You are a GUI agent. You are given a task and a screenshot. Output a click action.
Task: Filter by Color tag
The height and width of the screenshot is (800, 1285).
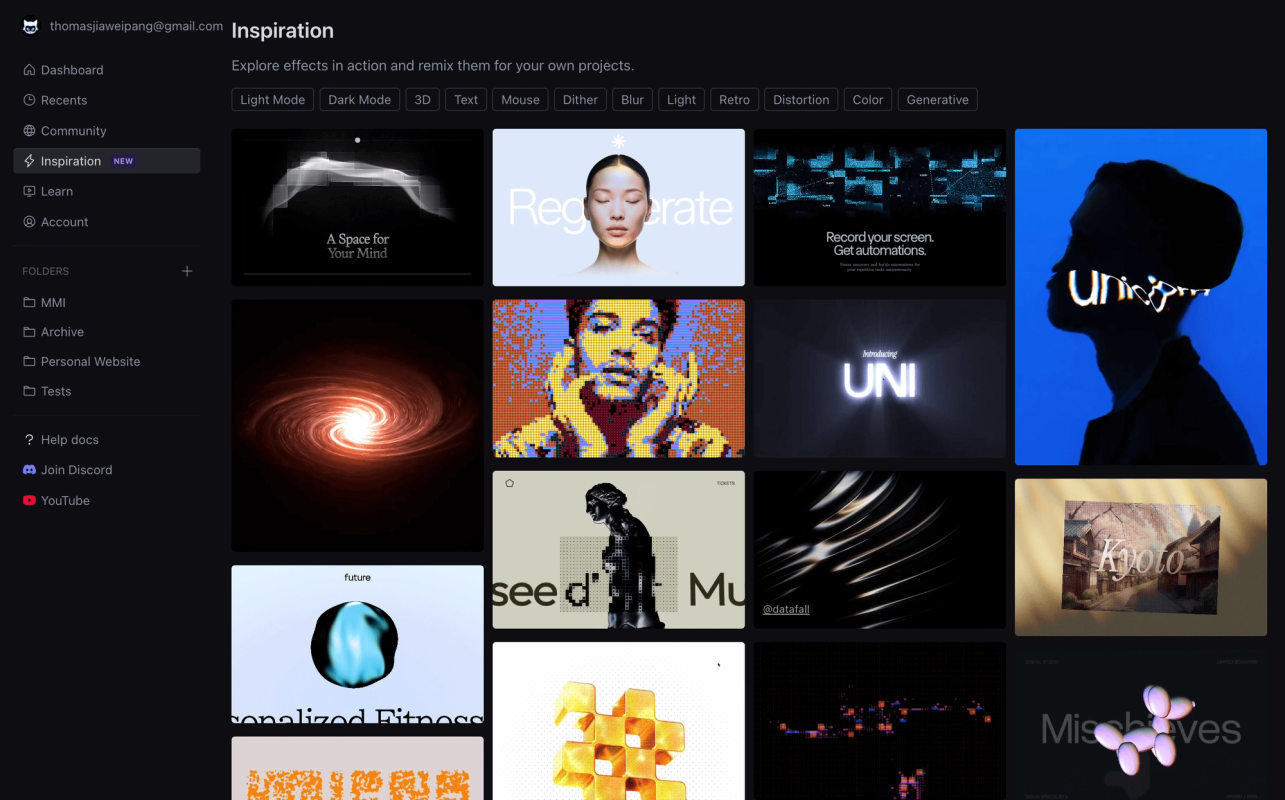(x=868, y=100)
